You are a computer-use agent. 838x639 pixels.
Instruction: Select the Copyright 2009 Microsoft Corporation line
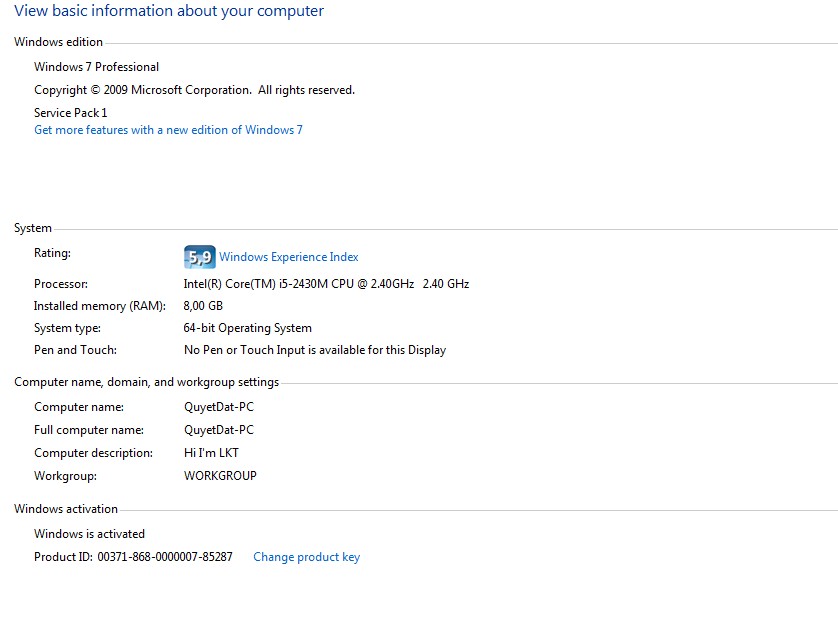[x=195, y=90]
